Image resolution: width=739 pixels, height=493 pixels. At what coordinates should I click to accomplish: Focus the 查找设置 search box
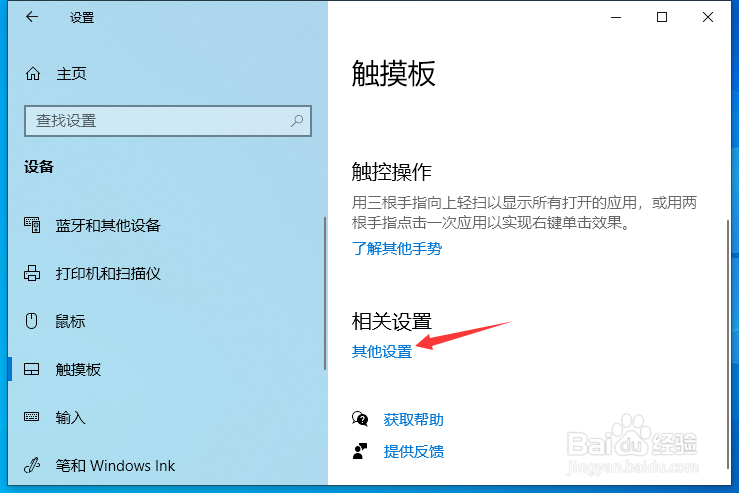tap(168, 121)
